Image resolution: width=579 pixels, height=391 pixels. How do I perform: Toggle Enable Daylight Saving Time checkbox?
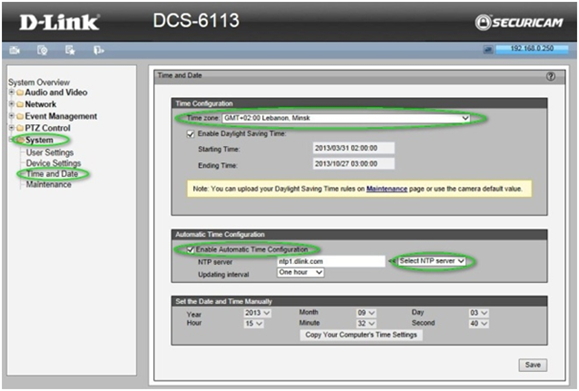[x=191, y=134]
